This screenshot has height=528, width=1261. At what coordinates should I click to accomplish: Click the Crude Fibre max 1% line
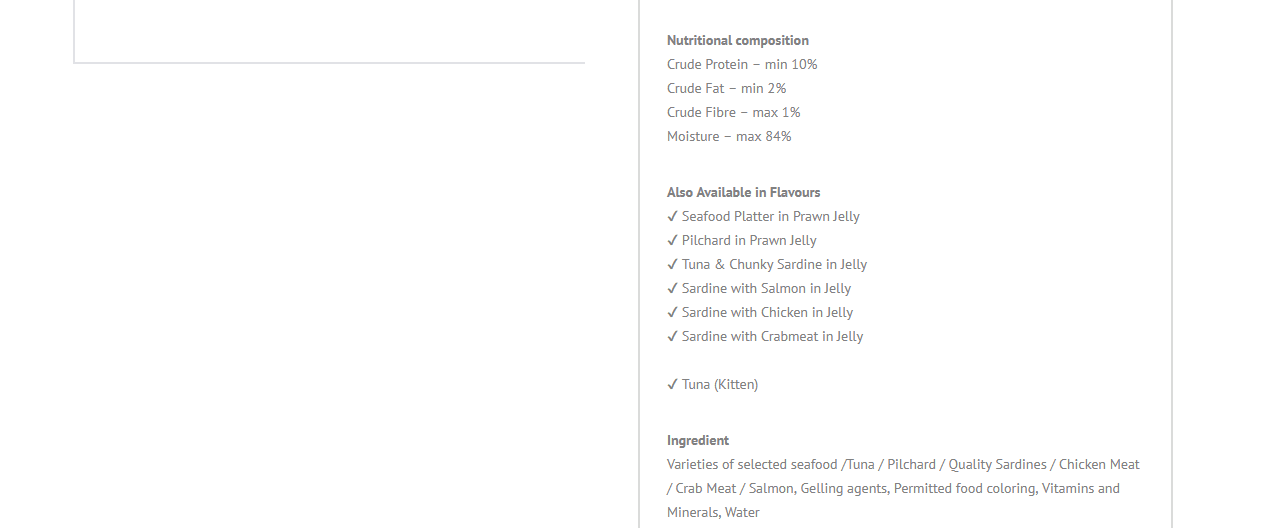point(734,112)
